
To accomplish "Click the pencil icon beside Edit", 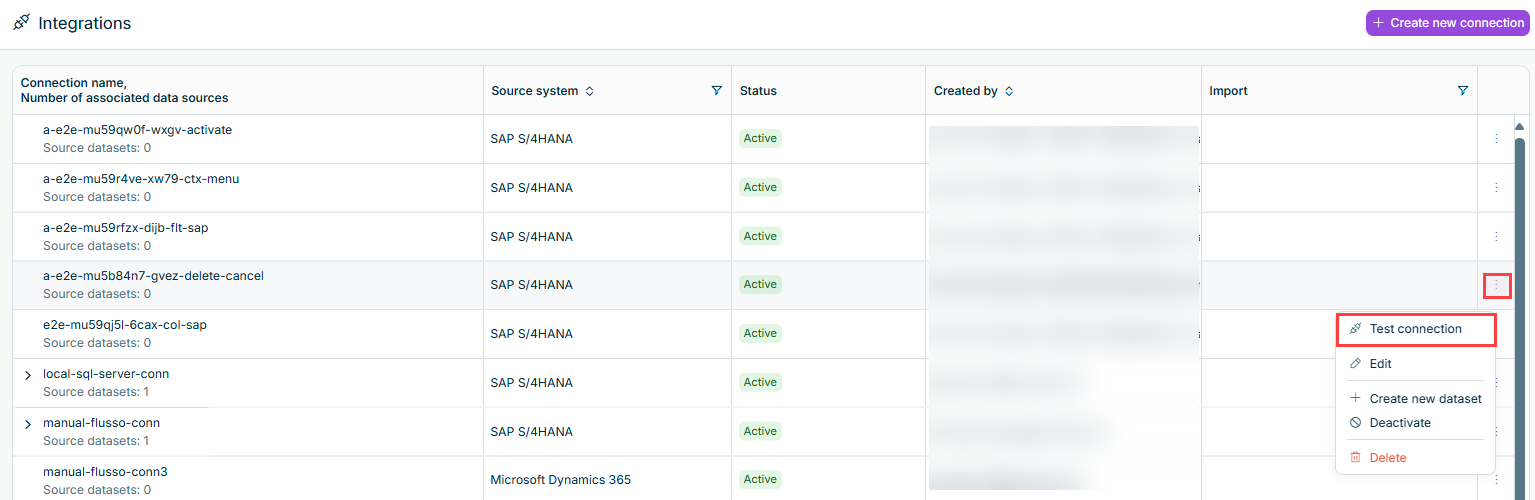I will tap(1355, 364).
